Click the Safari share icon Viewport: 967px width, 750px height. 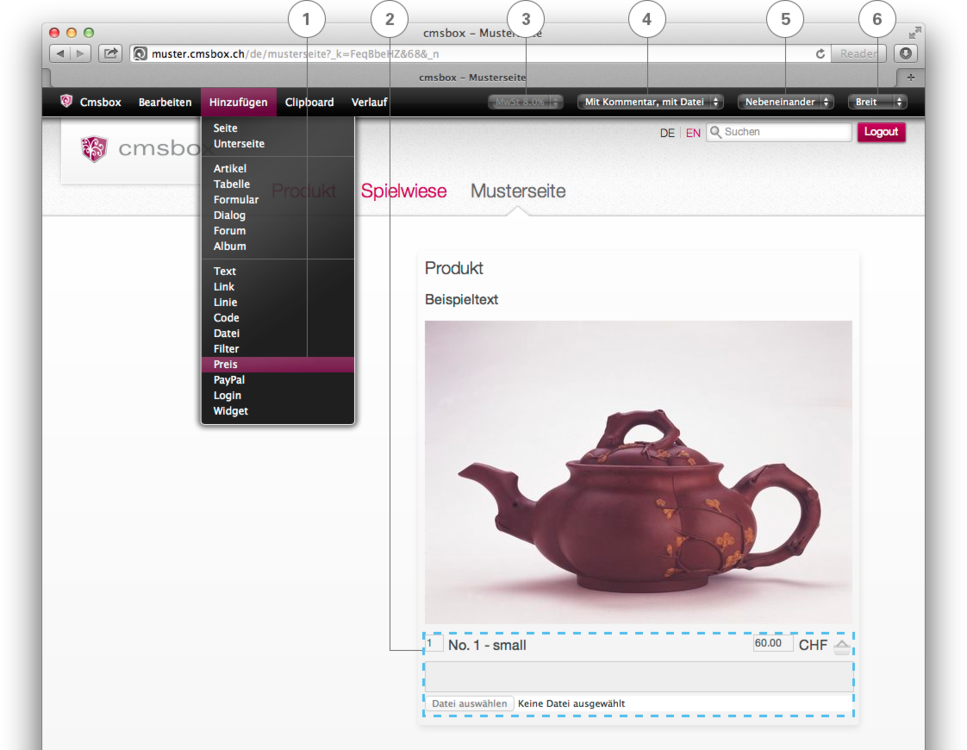click(110, 54)
